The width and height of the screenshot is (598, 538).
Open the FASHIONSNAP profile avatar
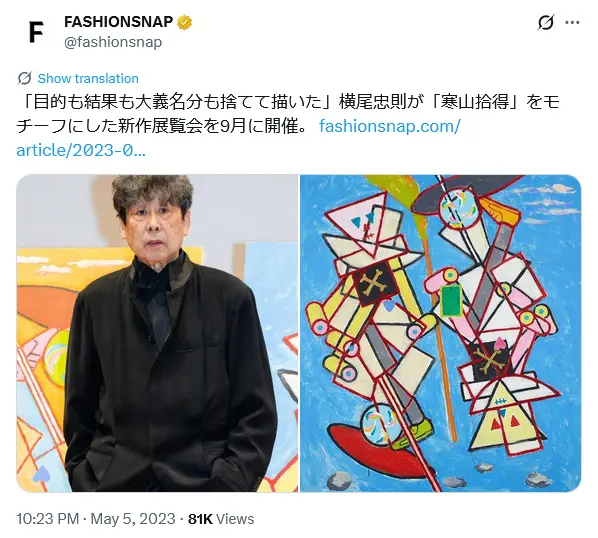click(x=36, y=32)
